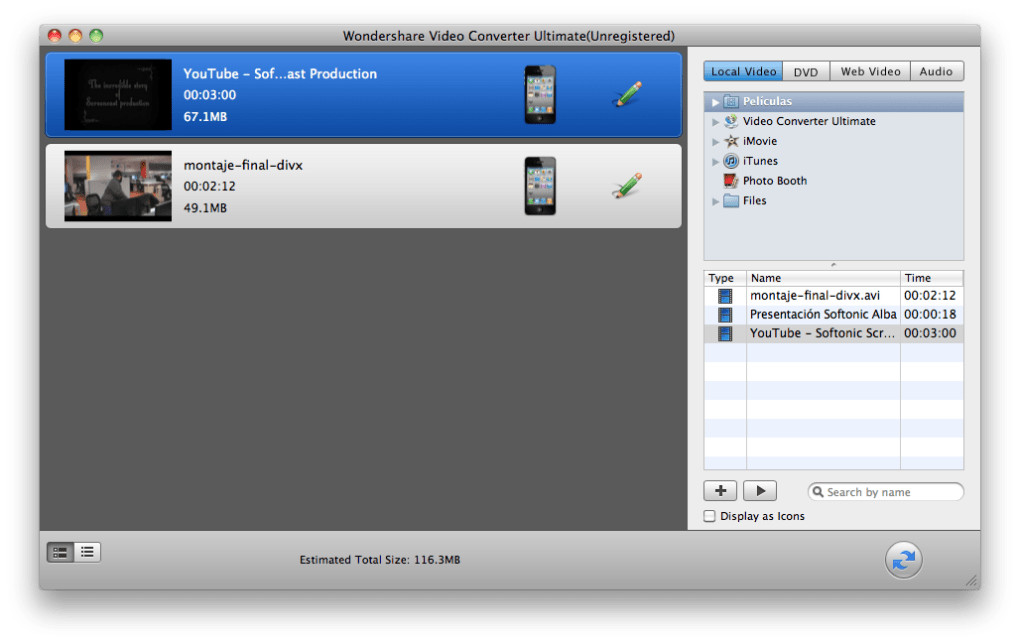This screenshot has height=644, width=1020.
Task: Click the Video Converter Ultimate icon
Action: click(x=731, y=121)
